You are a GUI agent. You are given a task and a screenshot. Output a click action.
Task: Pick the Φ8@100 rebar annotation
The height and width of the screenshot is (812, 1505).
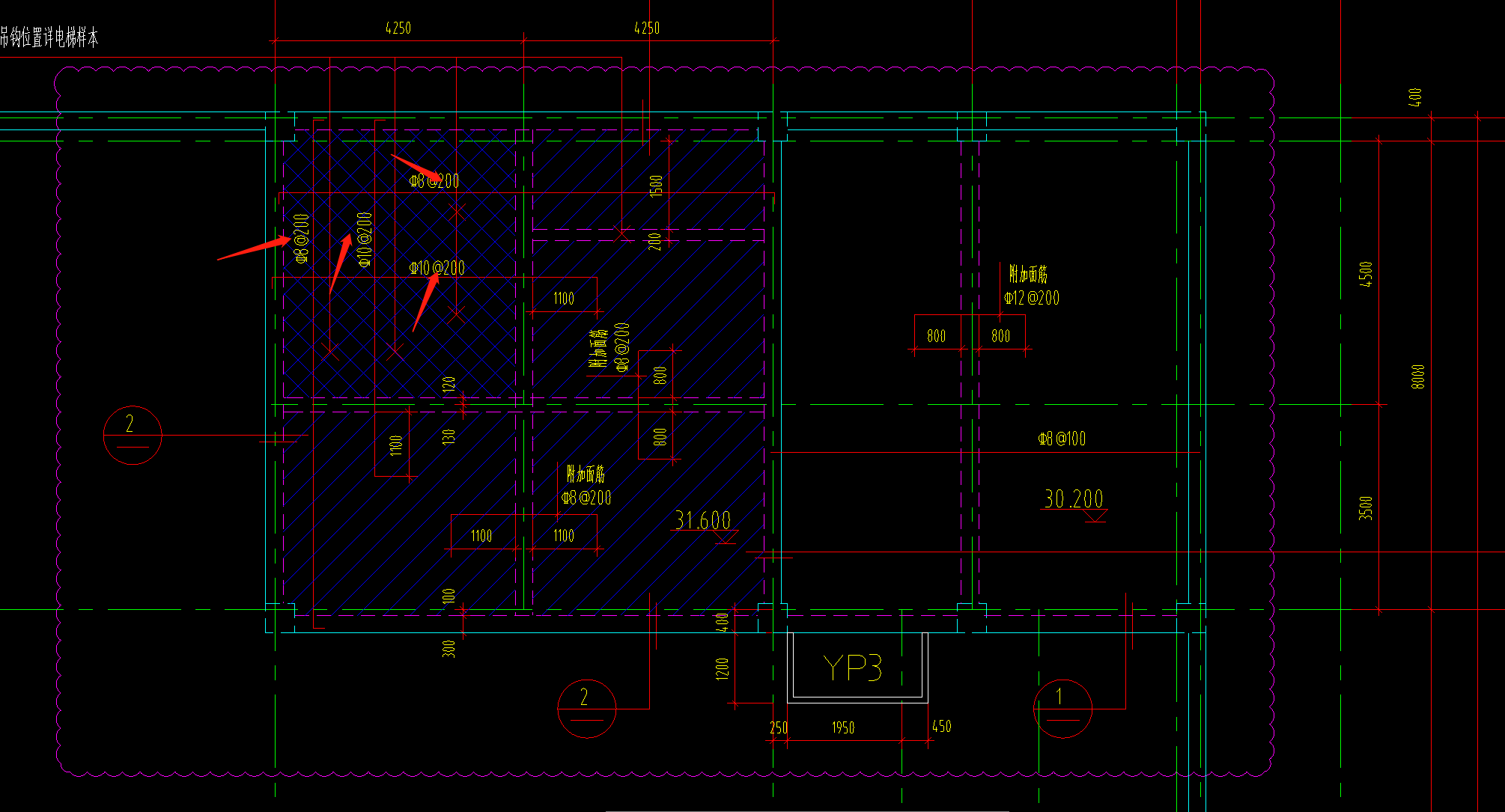tap(1062, 439)
